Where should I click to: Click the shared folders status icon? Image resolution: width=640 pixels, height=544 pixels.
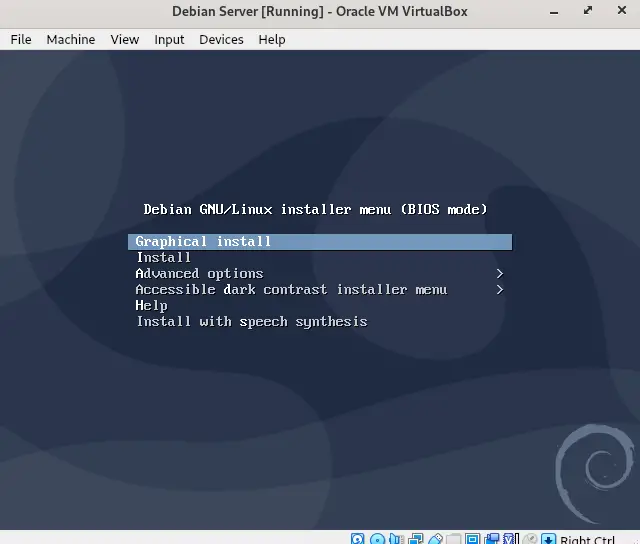[x=453, y=539]
